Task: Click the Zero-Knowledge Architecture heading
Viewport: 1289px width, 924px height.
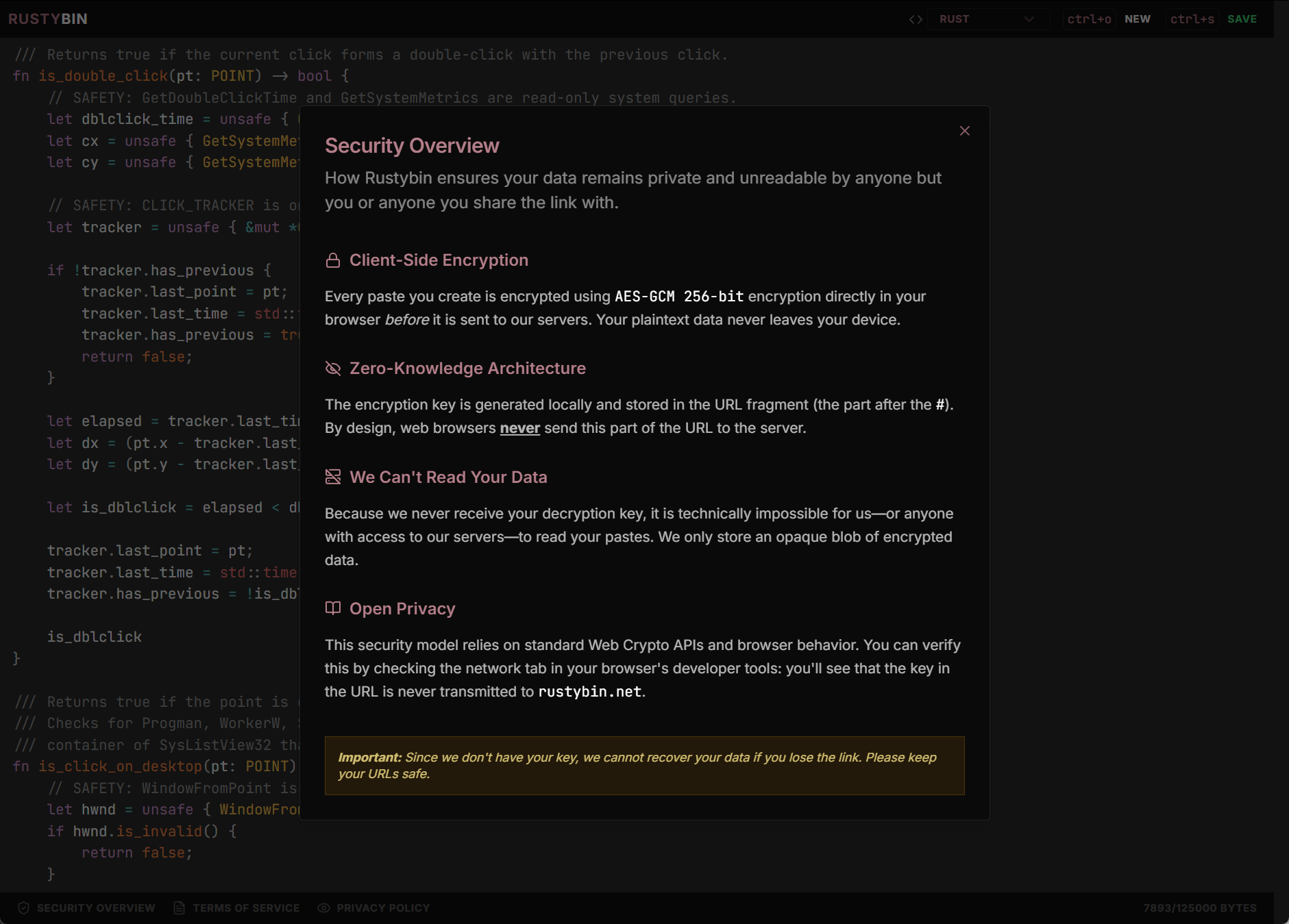Action: [x=467, y=369]
